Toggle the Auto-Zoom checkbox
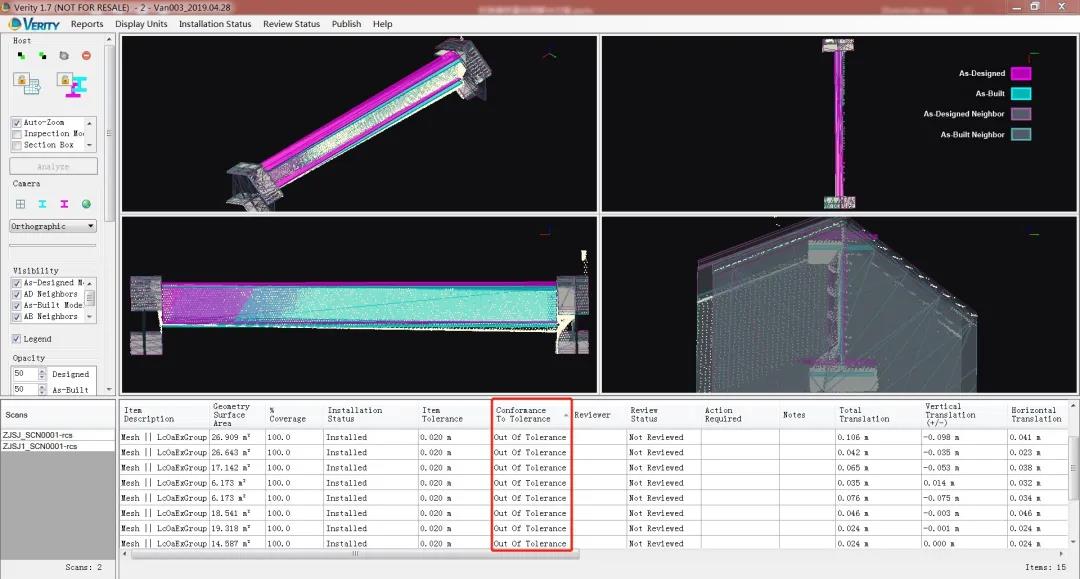 tap(17, 123)
